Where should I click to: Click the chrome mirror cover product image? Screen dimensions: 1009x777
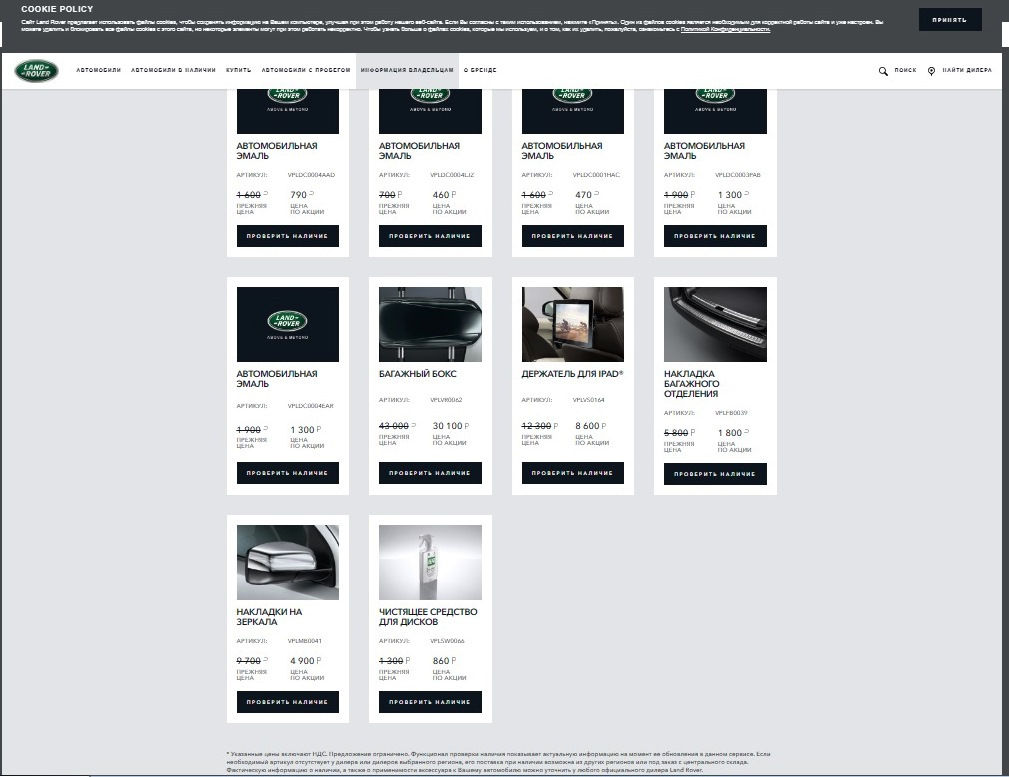pyautogui.click(x=288, y=563)
